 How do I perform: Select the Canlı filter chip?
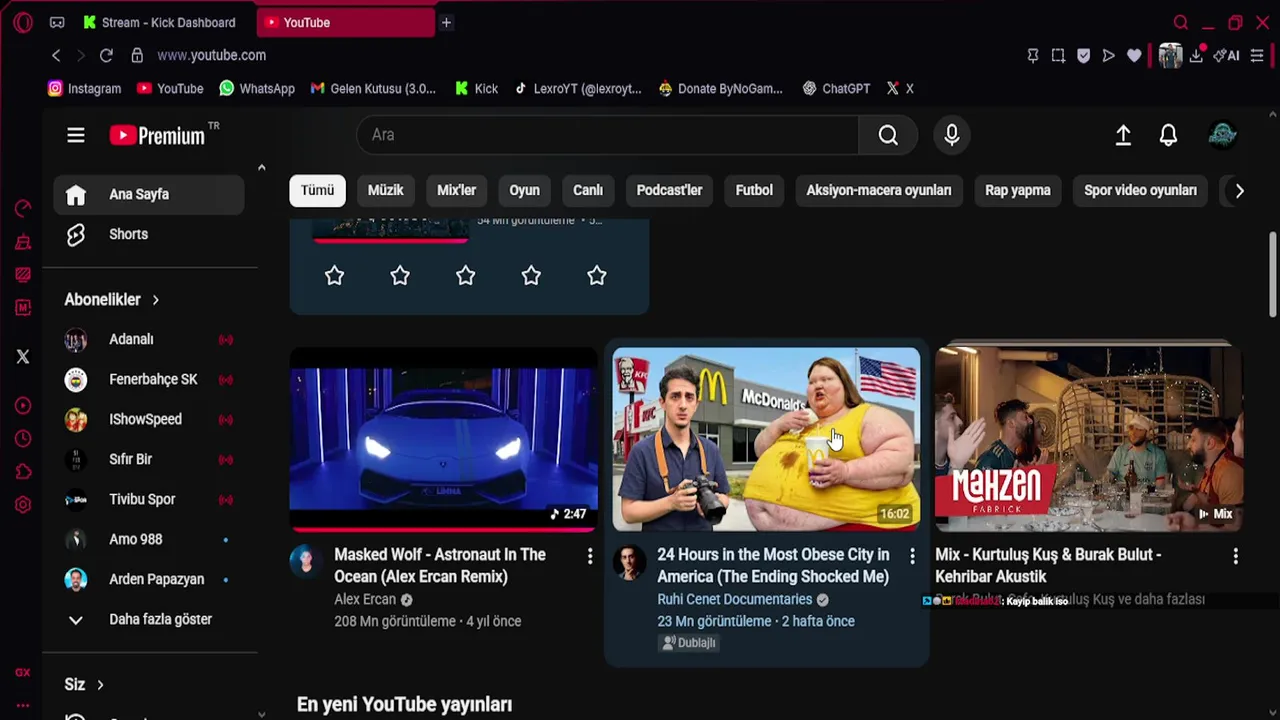coord(588,190)
